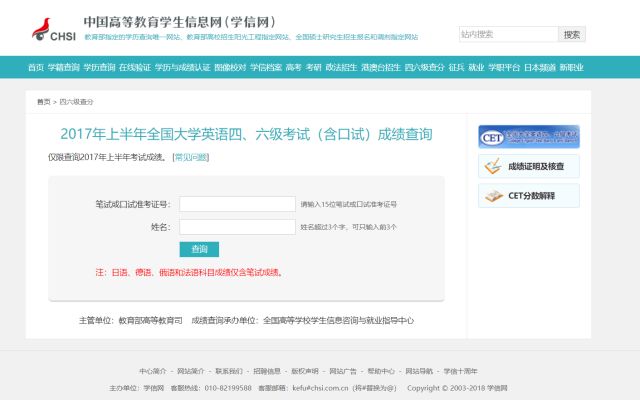Click the 2017年上半年 成绩查询 heading

247,134
